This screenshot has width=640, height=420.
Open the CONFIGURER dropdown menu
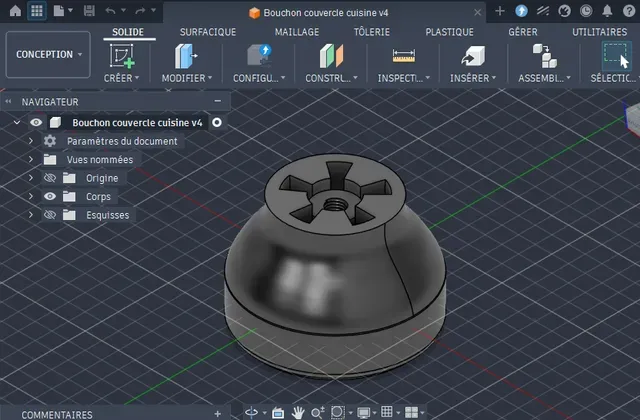coord(259,78)
